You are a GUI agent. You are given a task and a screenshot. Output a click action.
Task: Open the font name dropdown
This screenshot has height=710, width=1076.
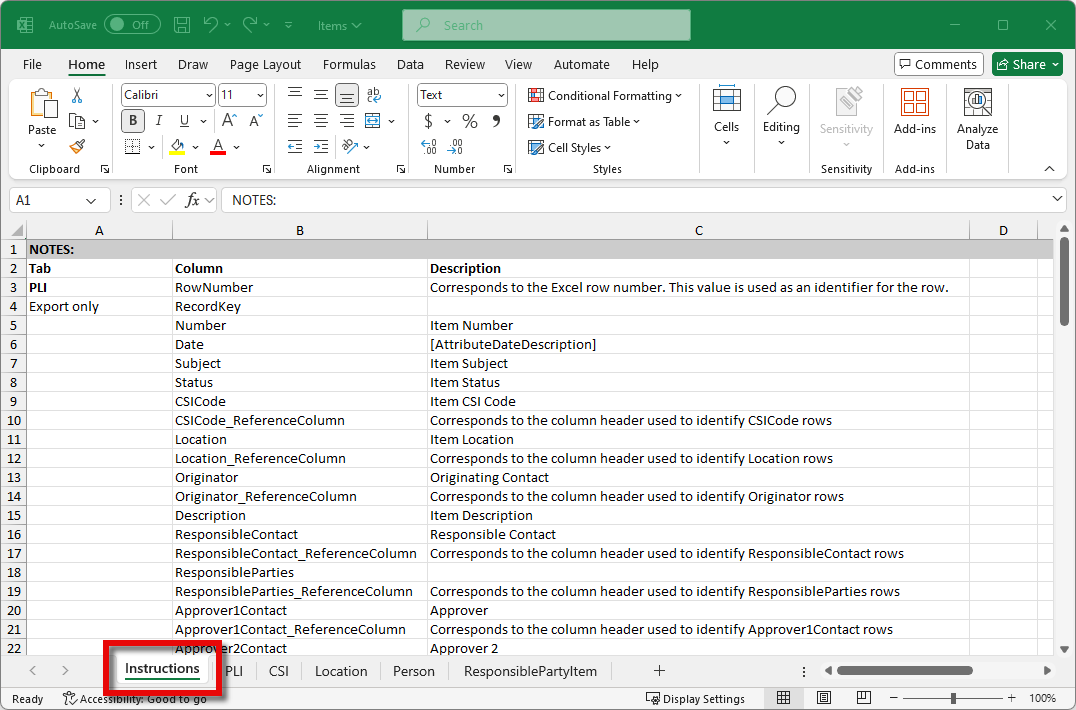point(209,95)
